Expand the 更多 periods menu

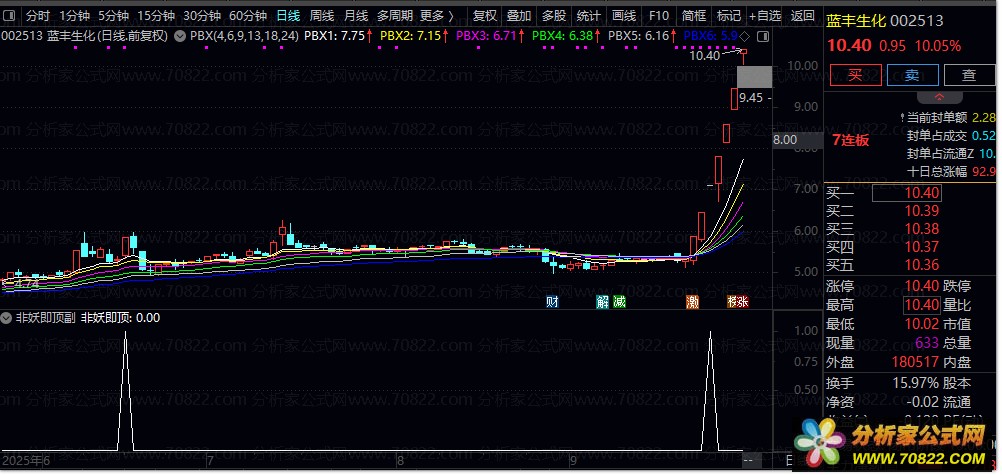437,16
